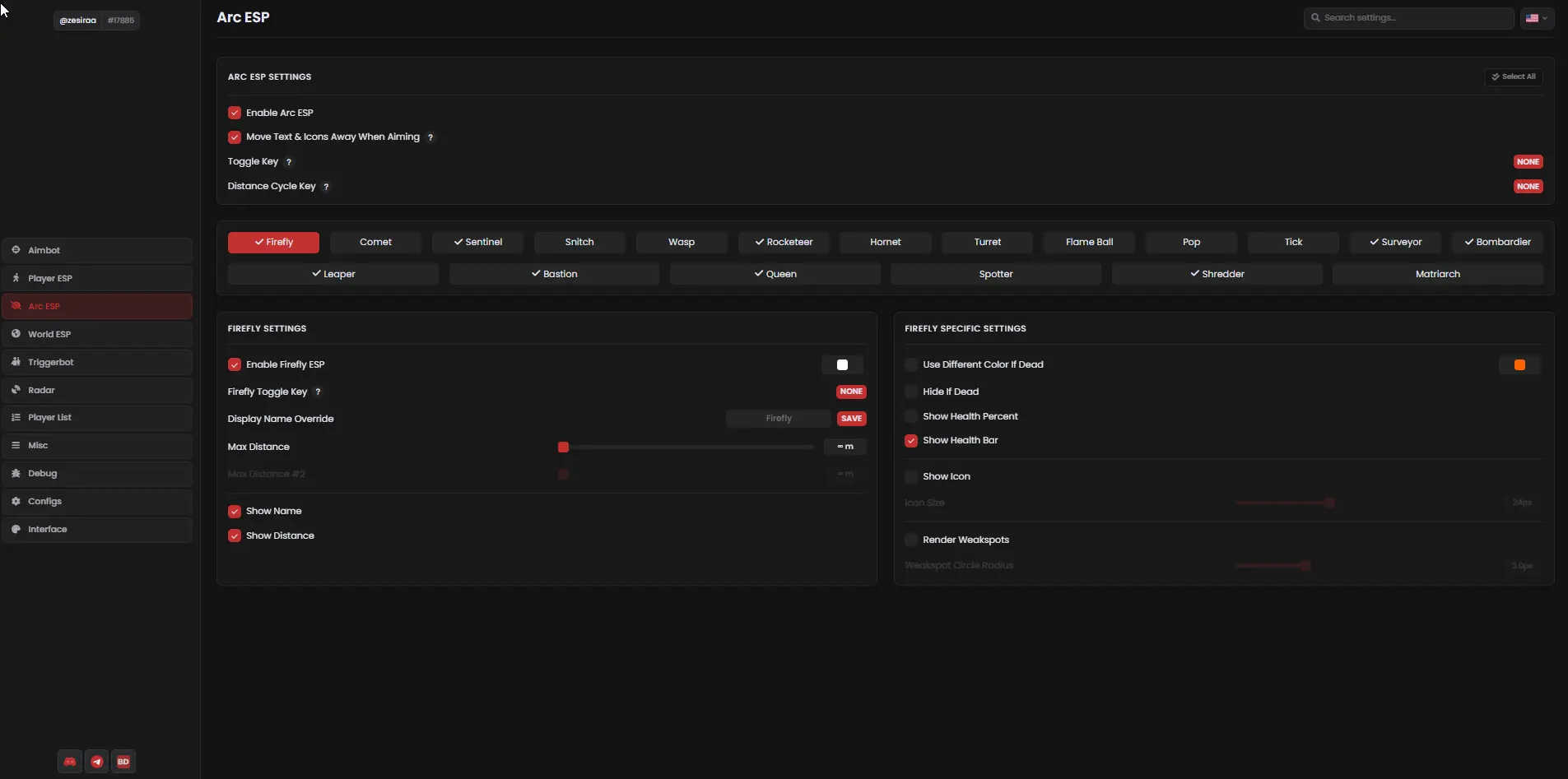Image resolution: width=1568 pixels, height=779 pixels.
Task: Switch to the Comet tab
Action: tap(375, 242)
